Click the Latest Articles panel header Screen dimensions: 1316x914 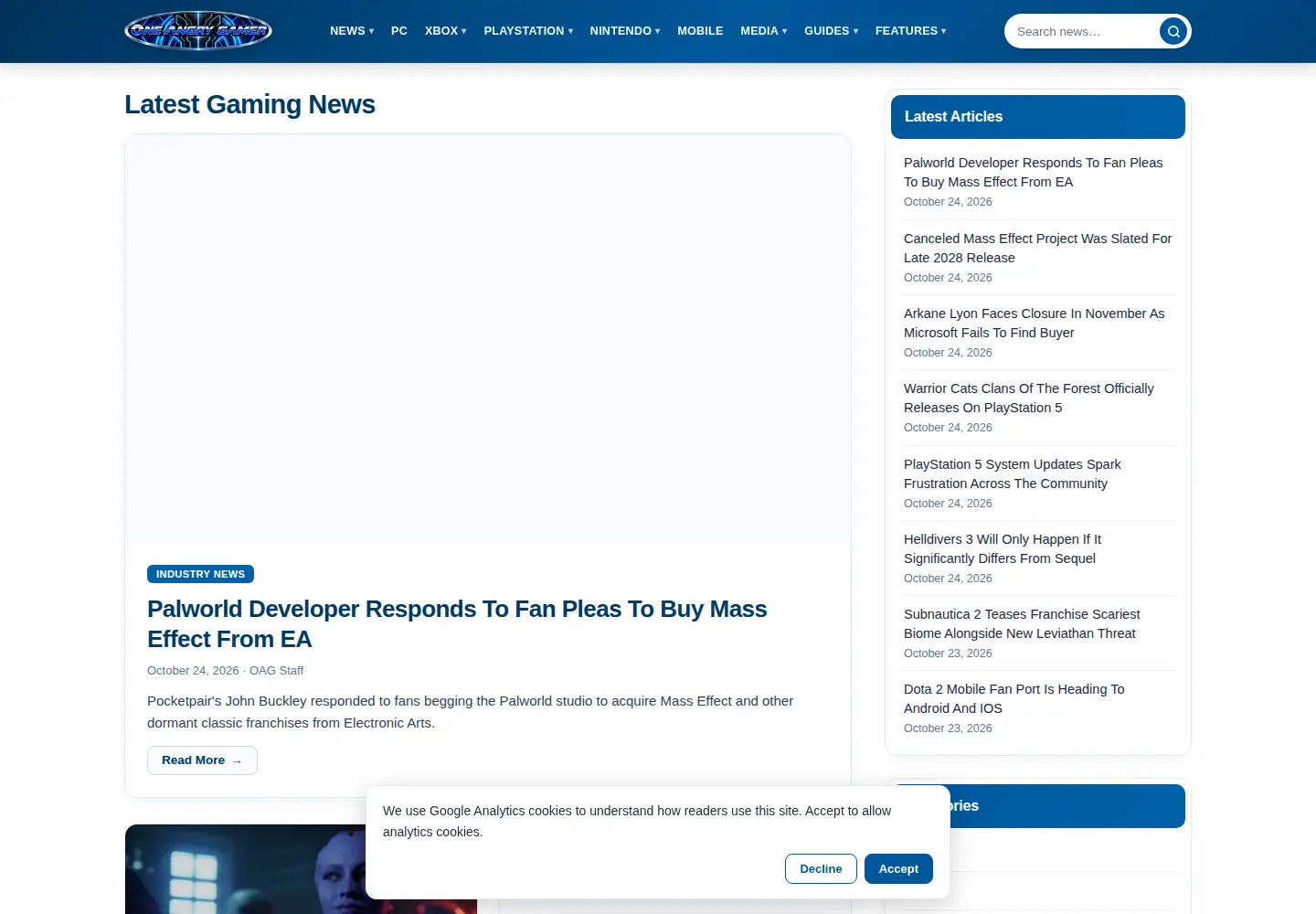point(1038,117)
